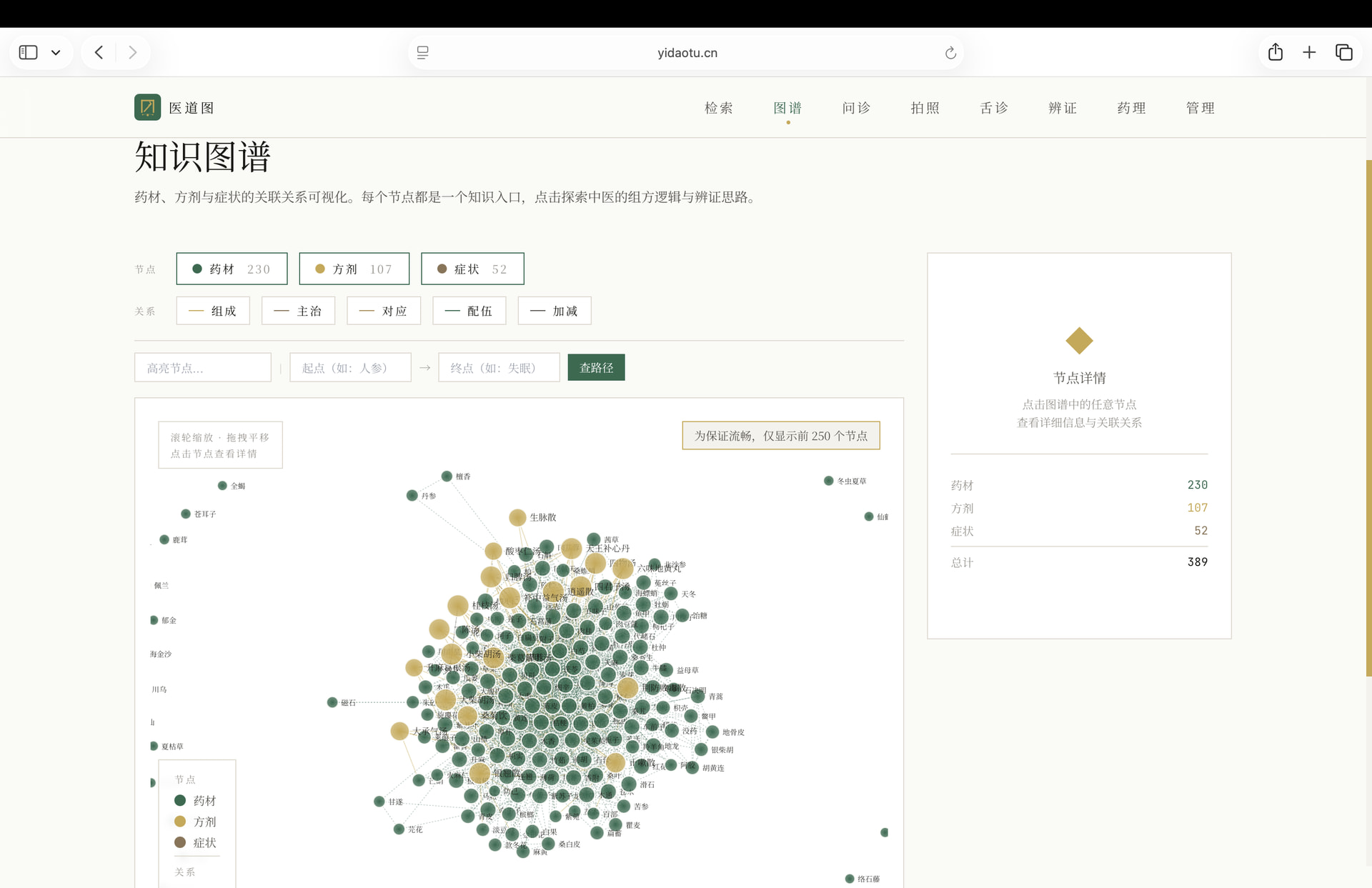This screenshot has width=1372, height=888.
Task: Select the 生脉散 formula node
Action: (517, 517)
